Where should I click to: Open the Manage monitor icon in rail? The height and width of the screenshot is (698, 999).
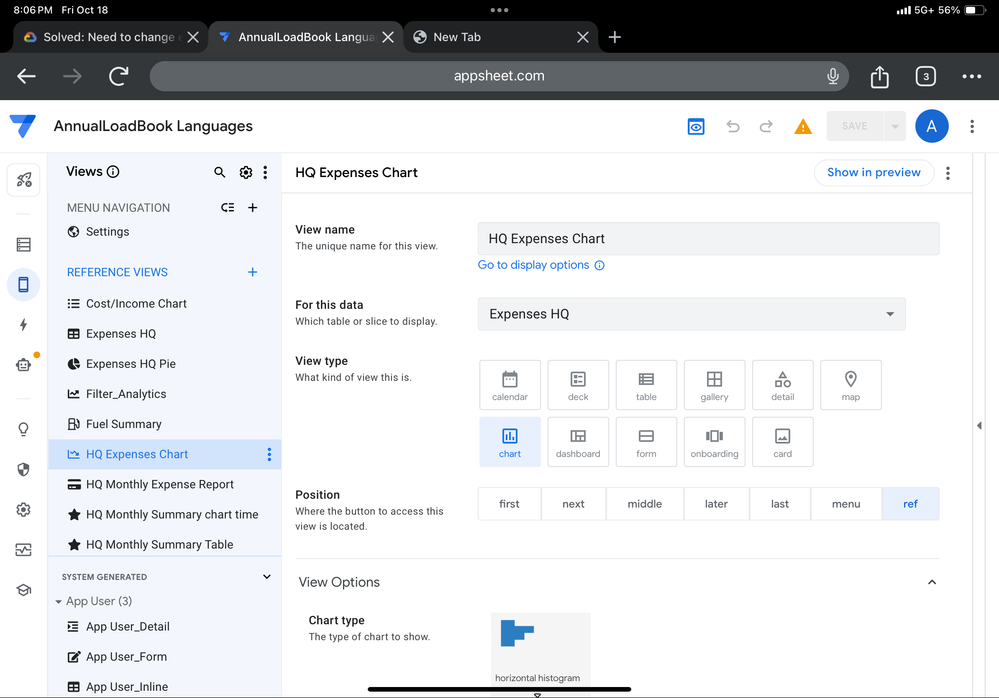pyautogui.click(x=24, y=550)
